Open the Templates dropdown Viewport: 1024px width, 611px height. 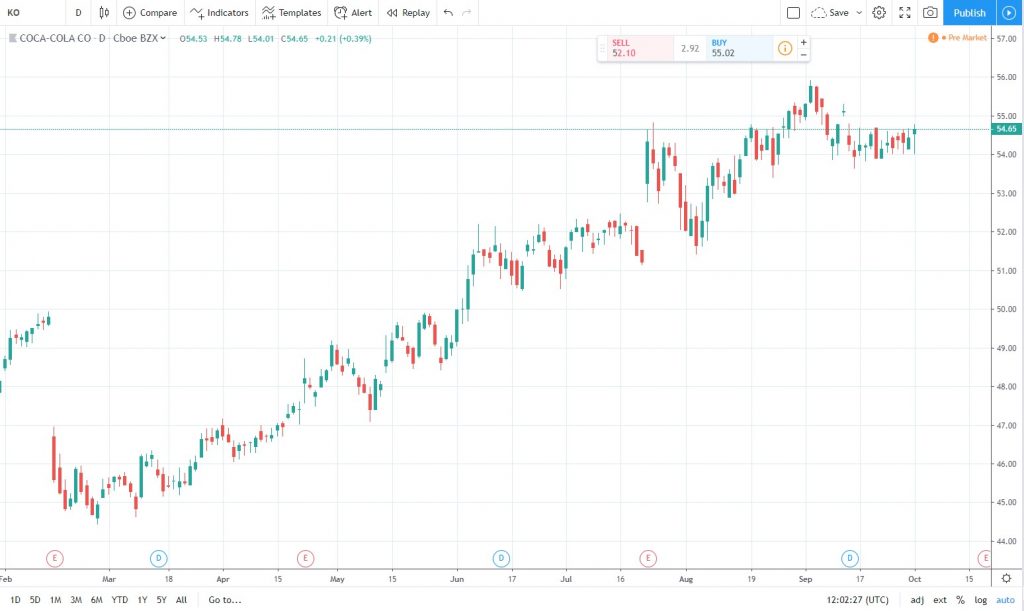pos(291,13)
